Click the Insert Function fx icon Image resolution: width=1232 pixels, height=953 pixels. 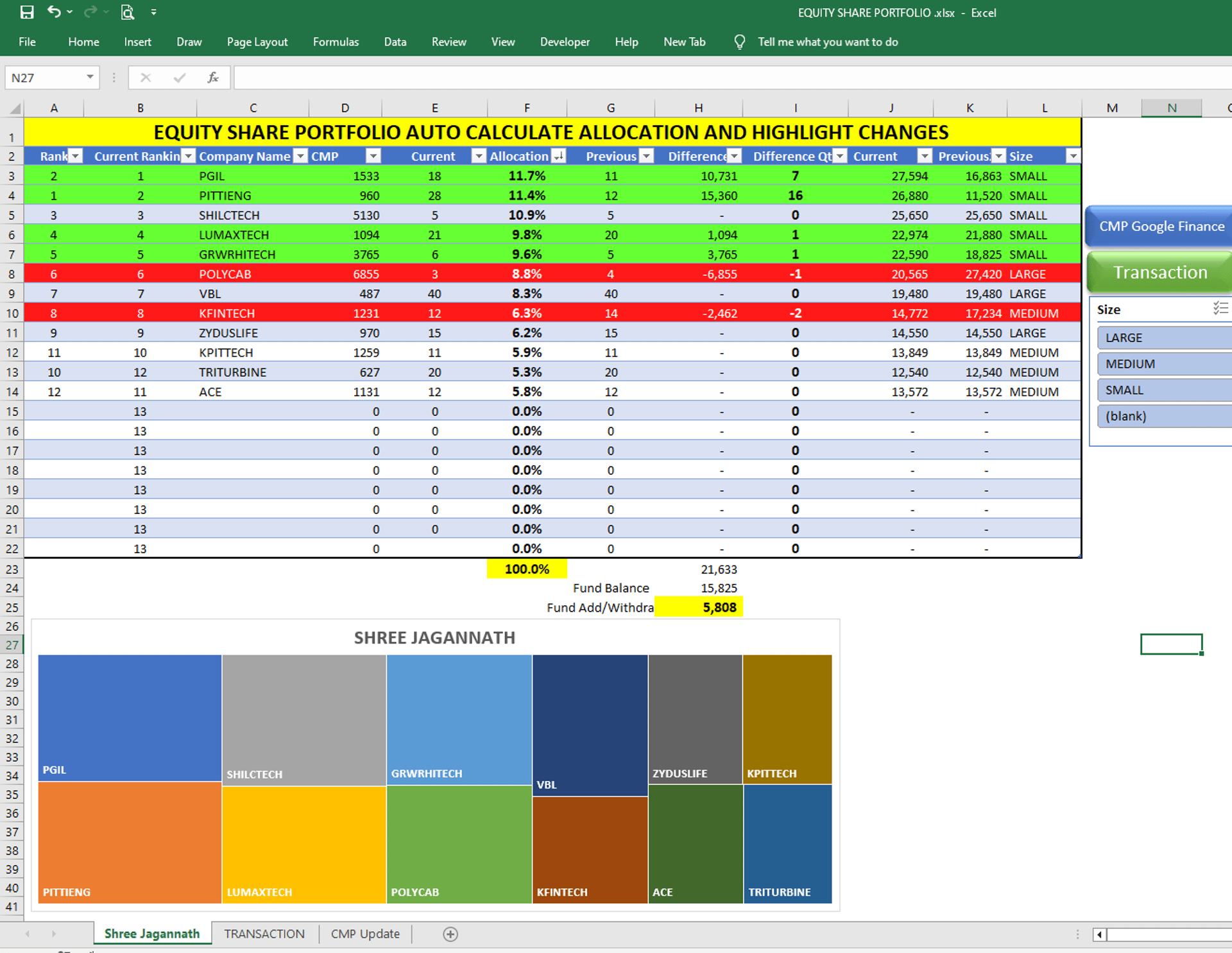(x=213, y=78)
